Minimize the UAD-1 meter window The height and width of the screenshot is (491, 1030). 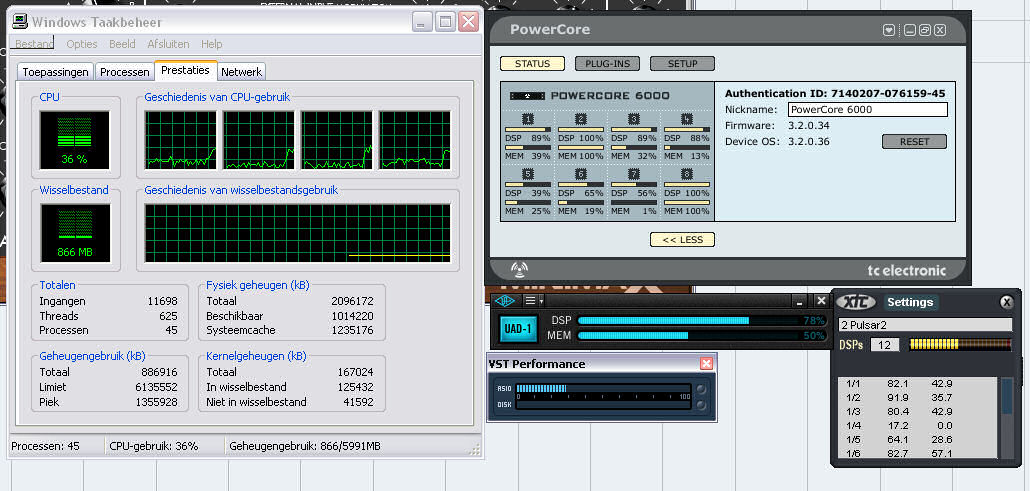pos(799,300)
